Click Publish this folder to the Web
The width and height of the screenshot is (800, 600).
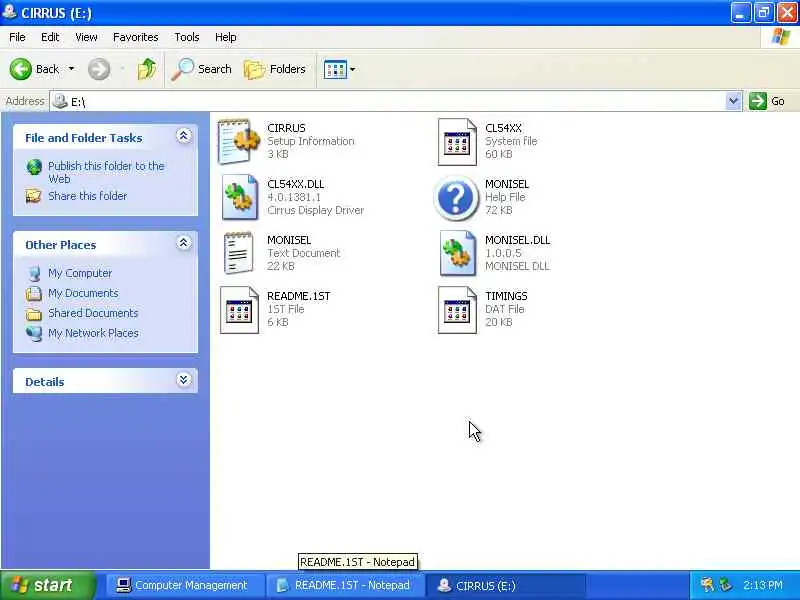pyautogui.click(x=106, y=172)
